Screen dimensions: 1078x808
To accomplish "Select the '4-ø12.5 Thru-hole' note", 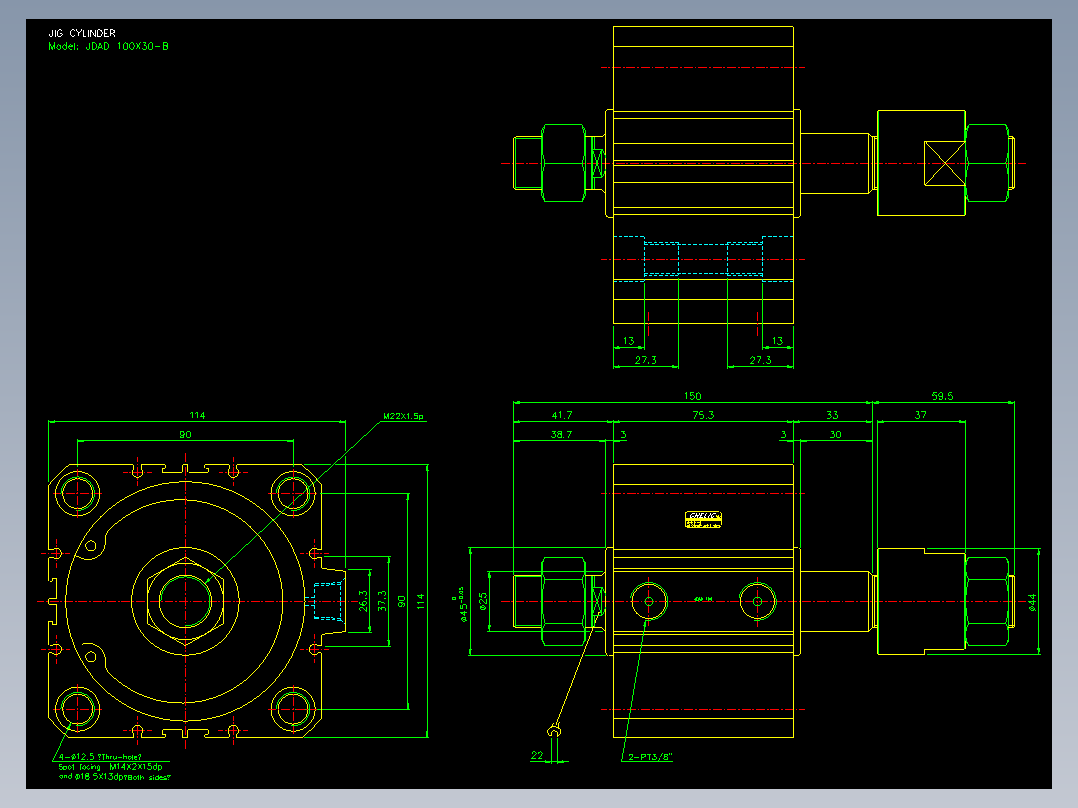I will coord(100,756).
